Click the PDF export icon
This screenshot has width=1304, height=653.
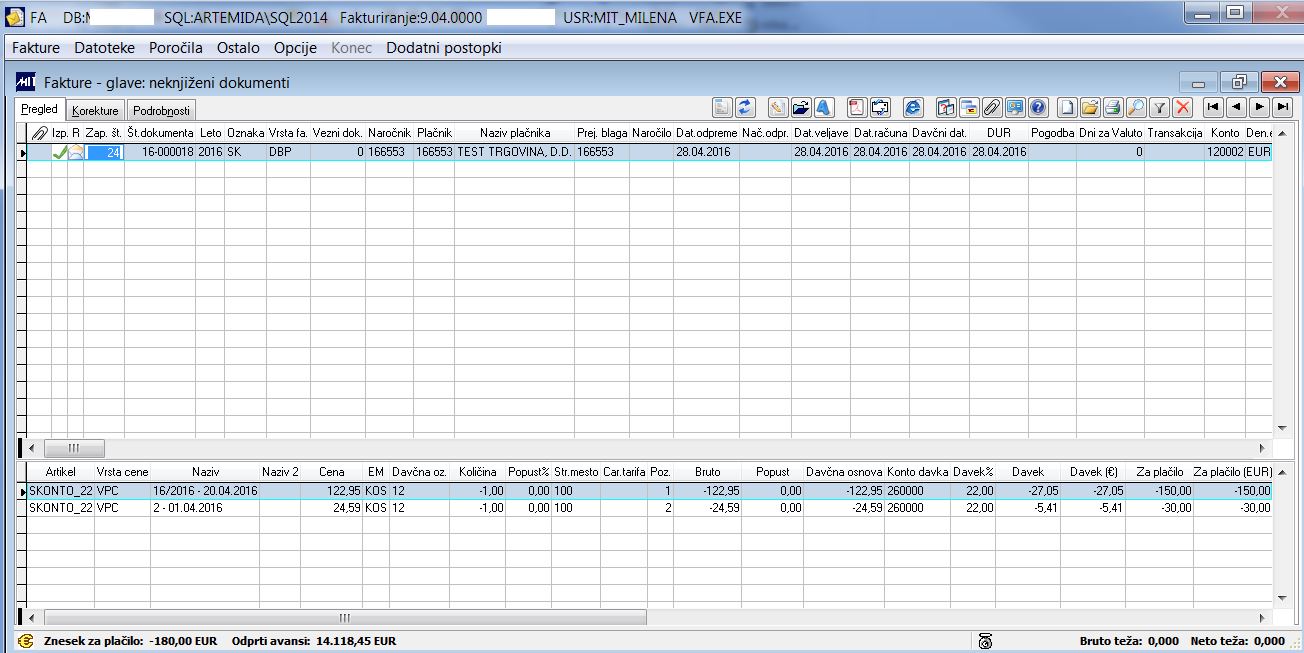(x=856, y=107)
